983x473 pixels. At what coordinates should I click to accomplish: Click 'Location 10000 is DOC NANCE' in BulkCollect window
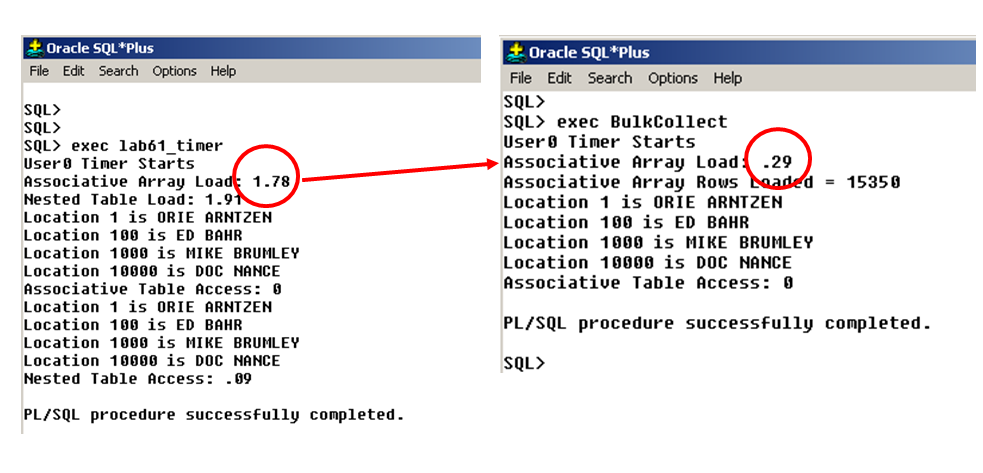tap(648, 262)
